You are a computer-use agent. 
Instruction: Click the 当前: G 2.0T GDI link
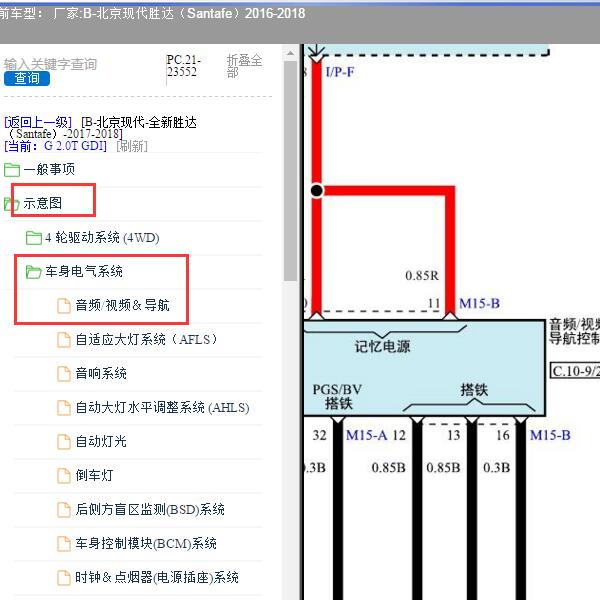click(55, 146)
